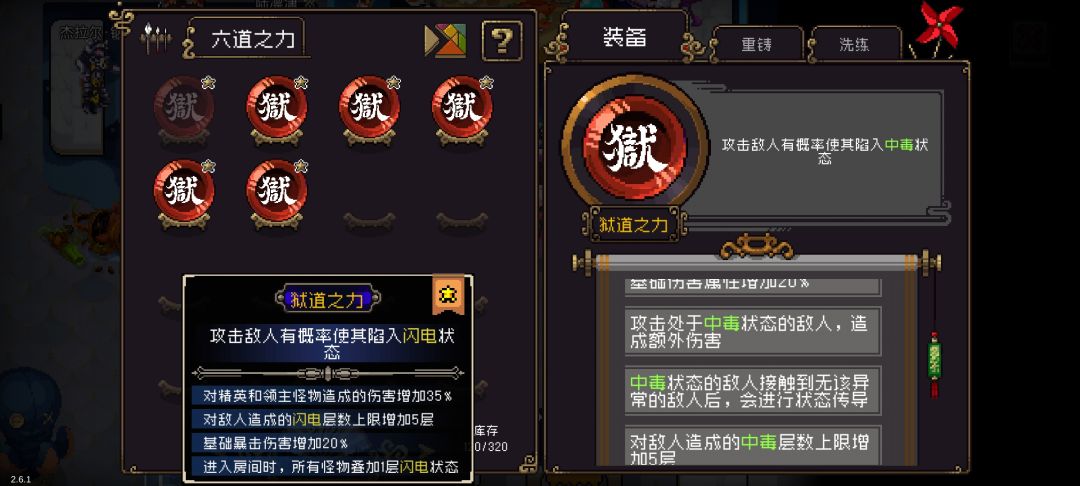Click the yellow star bookmark on tooltip

click(448, 295)
